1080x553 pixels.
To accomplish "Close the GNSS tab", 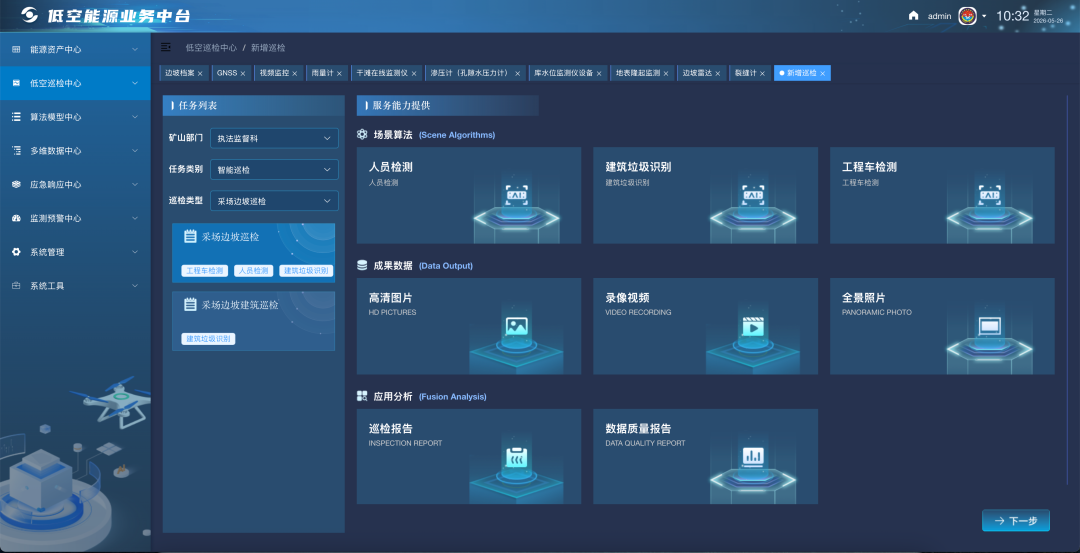I will [x=243, y=73].
